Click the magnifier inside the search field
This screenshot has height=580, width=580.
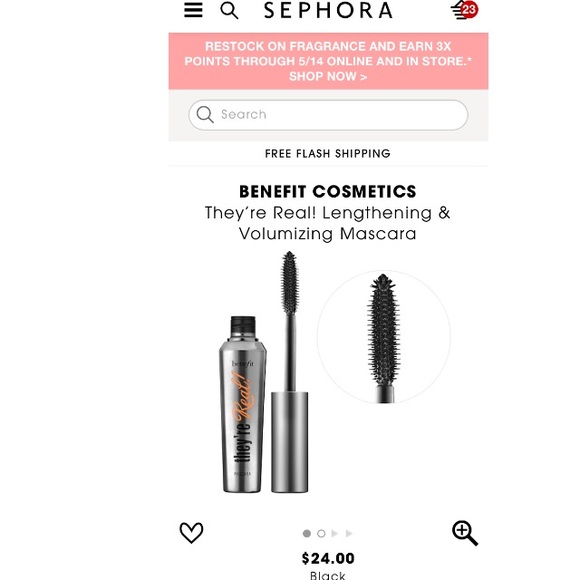click(205, 114)
